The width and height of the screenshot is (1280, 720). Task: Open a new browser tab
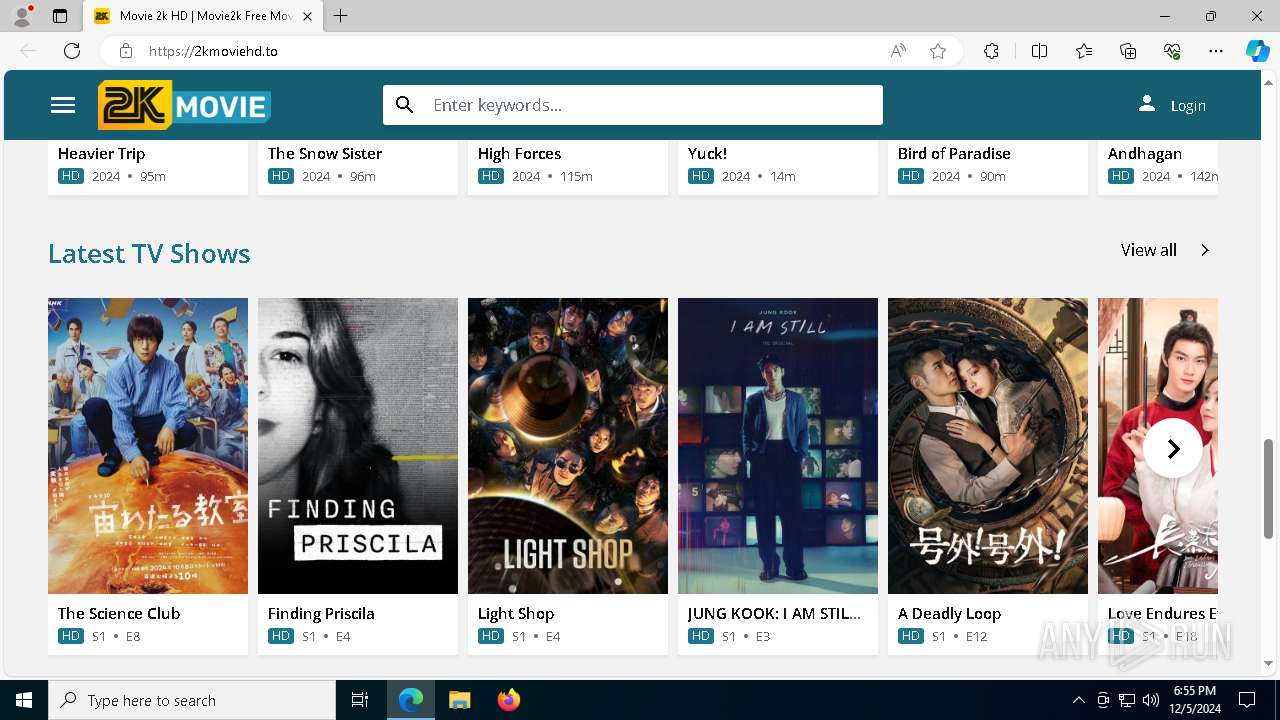click(x=341, y=16)
